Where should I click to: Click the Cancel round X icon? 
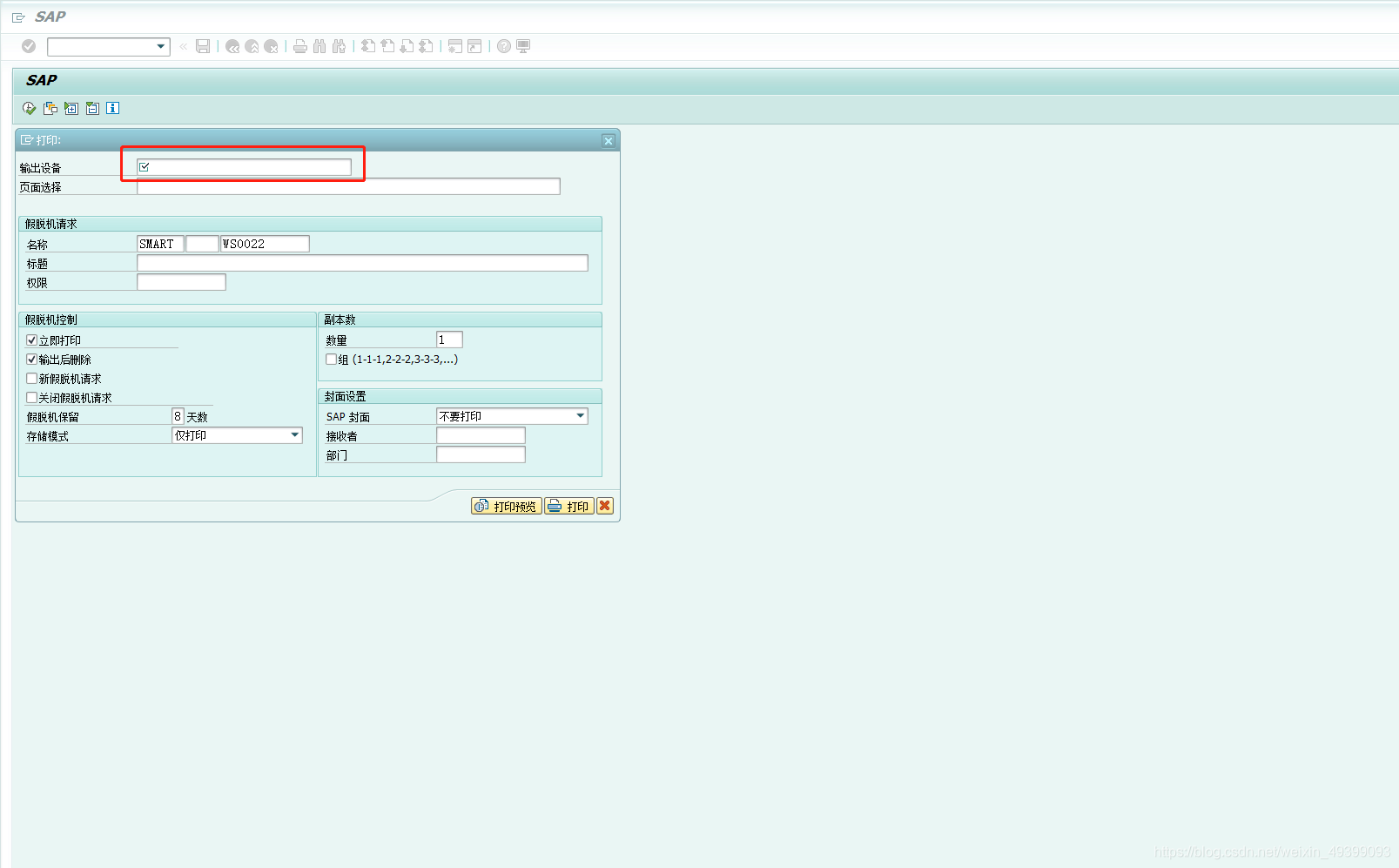tap(271, 47)
